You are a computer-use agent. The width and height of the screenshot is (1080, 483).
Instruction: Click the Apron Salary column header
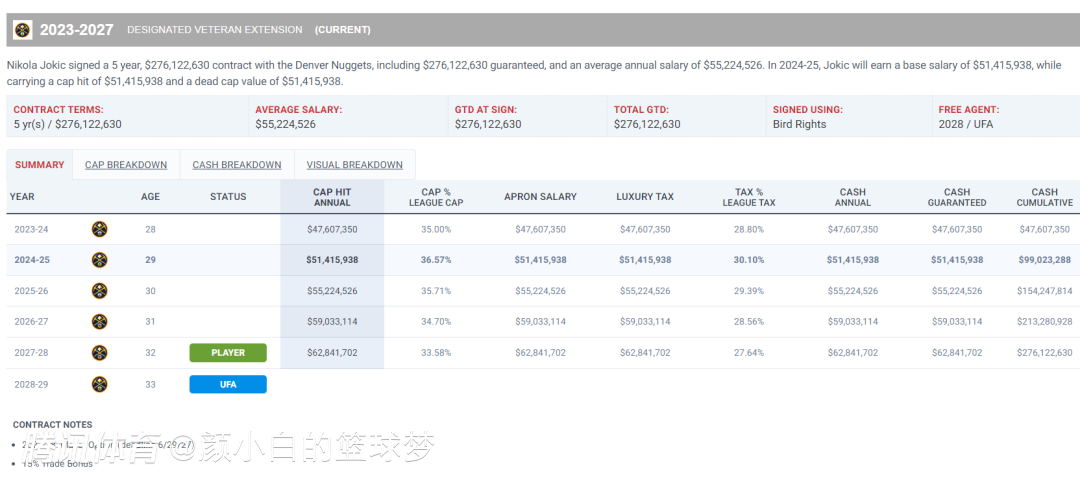pyautogui.click(x=540, y=197)
